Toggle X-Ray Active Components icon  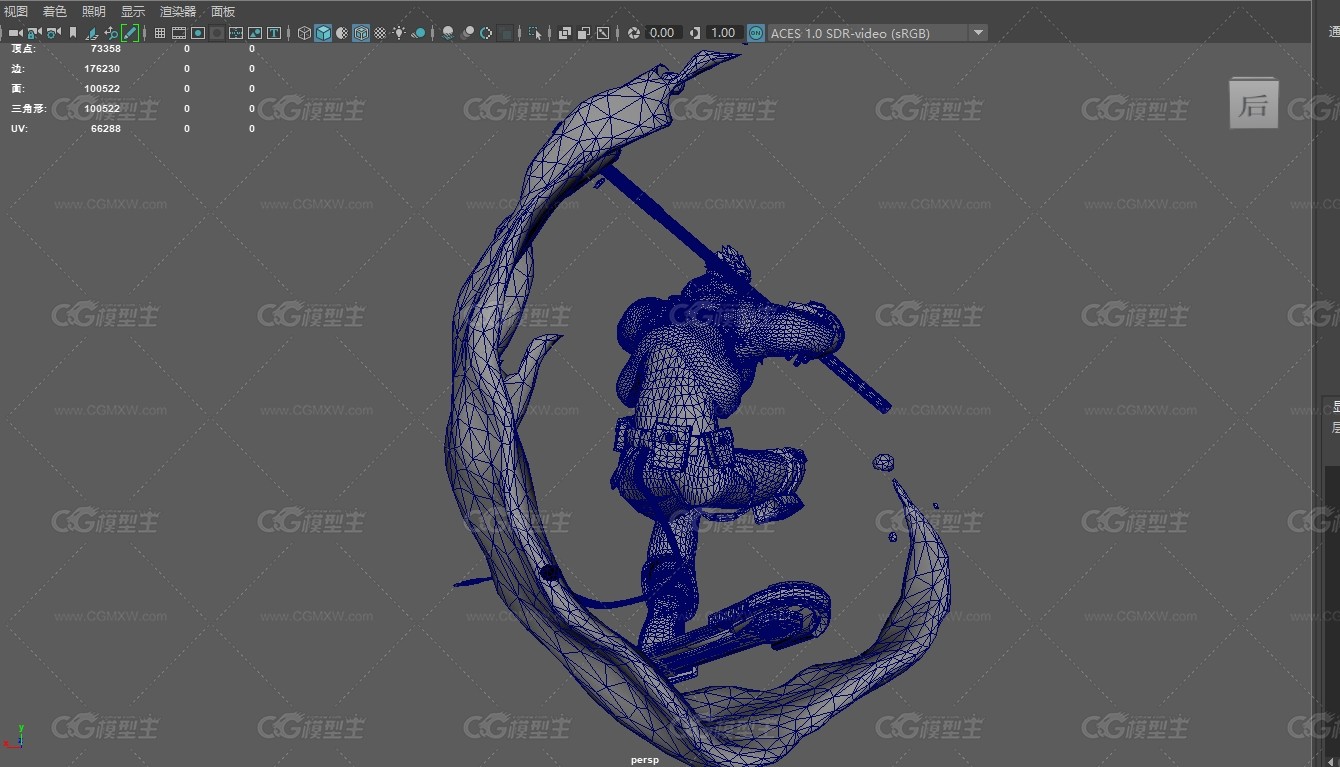584,33
